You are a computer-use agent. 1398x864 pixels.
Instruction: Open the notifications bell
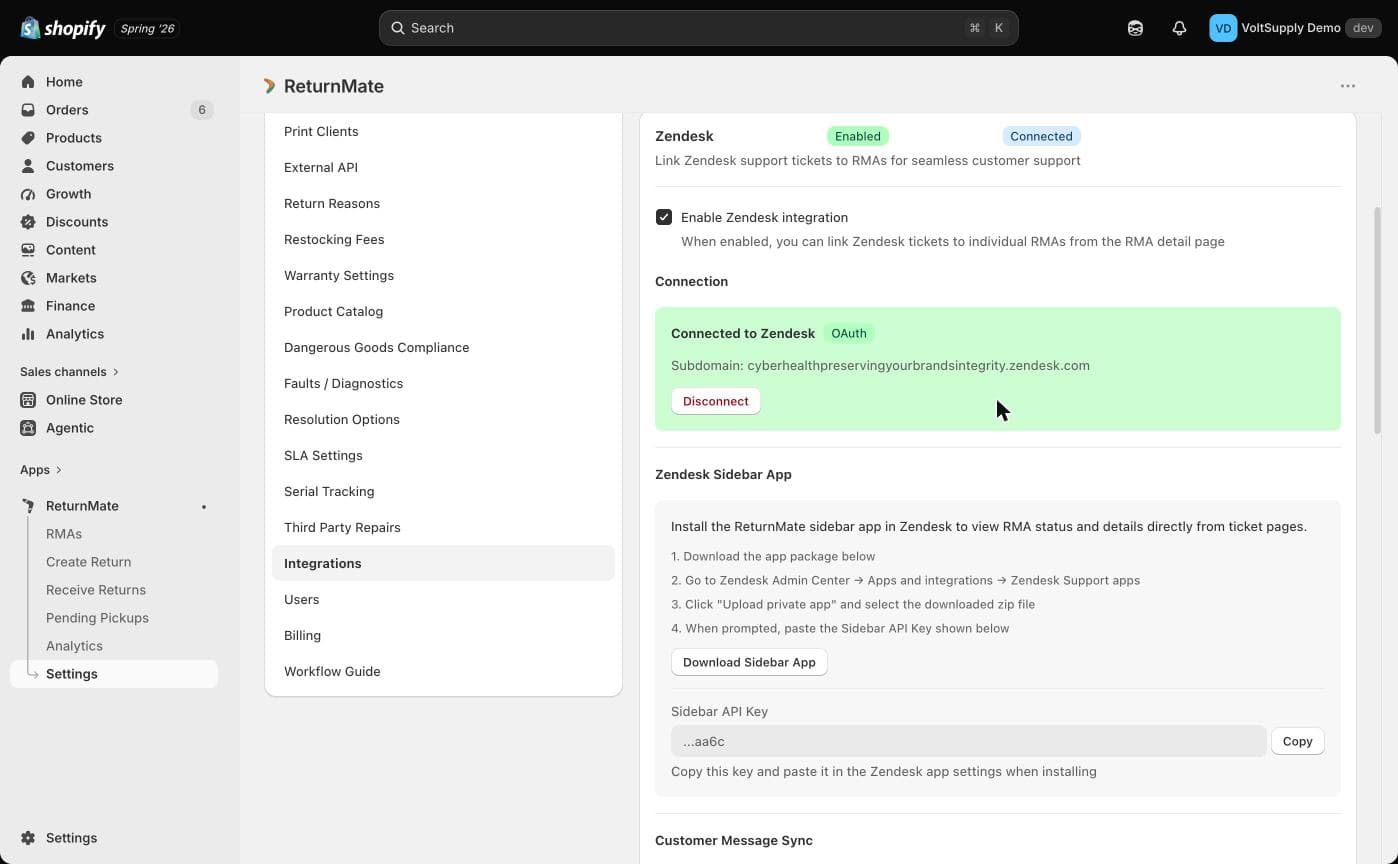pos(1179,28)
